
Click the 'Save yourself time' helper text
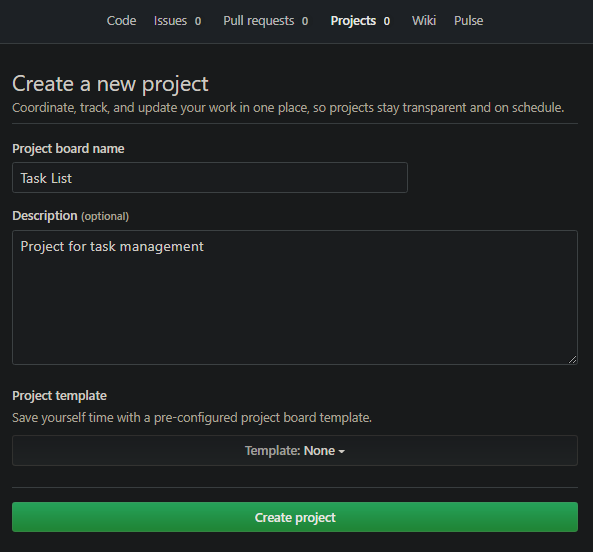pyautogui.click(x=192, y=418)
